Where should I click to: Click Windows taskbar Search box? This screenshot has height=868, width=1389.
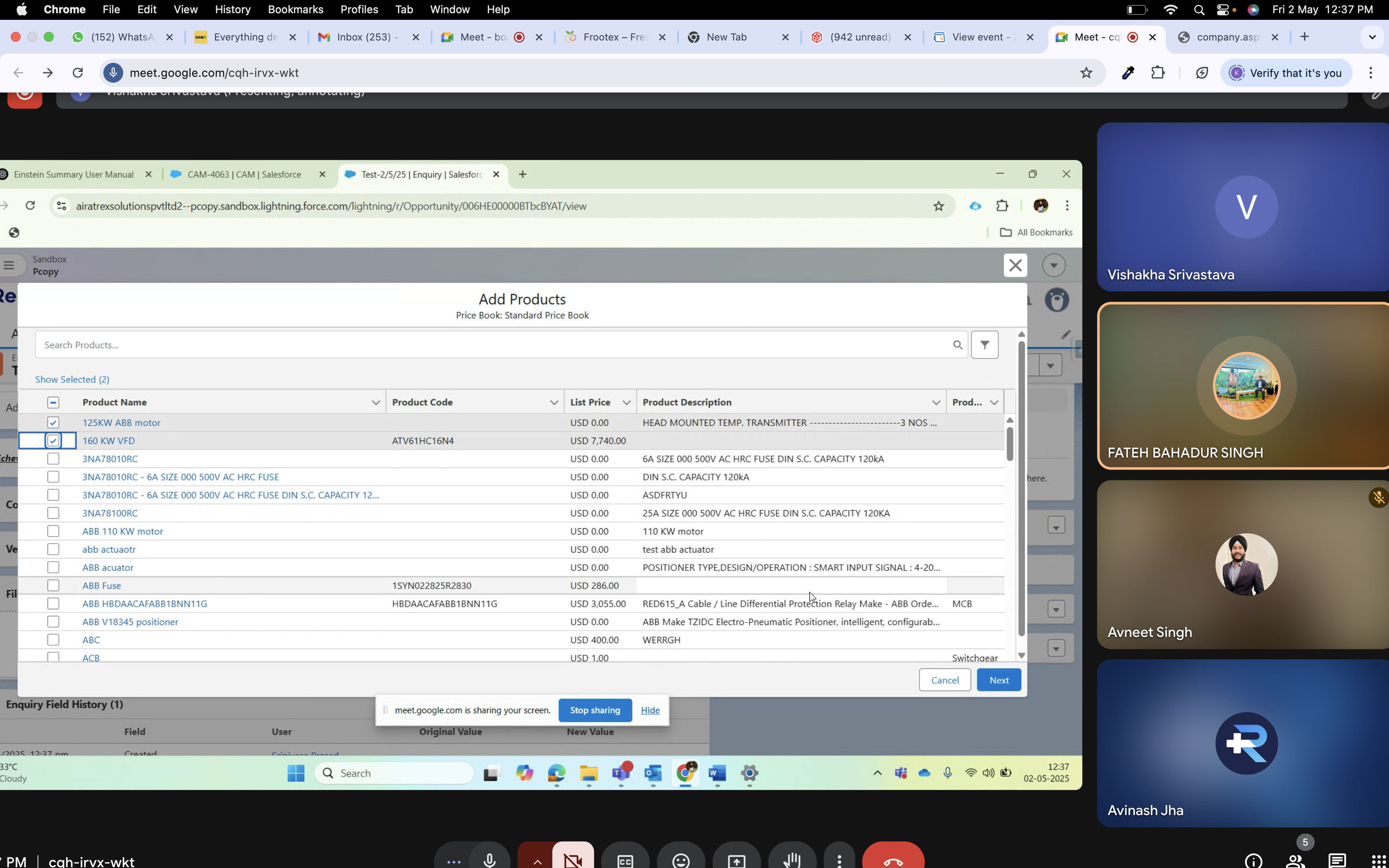coord(394,773)
